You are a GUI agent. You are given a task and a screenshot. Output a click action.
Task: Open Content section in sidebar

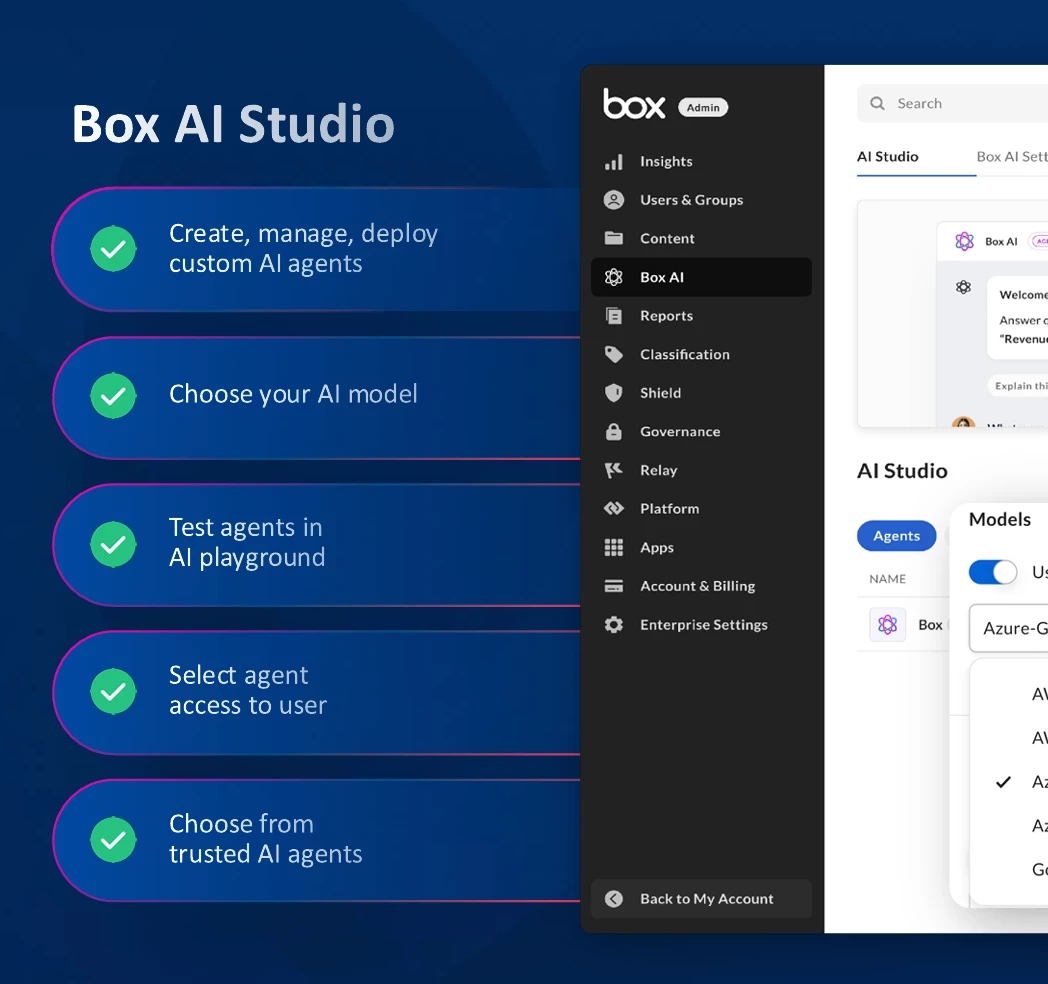coord(701,239)
